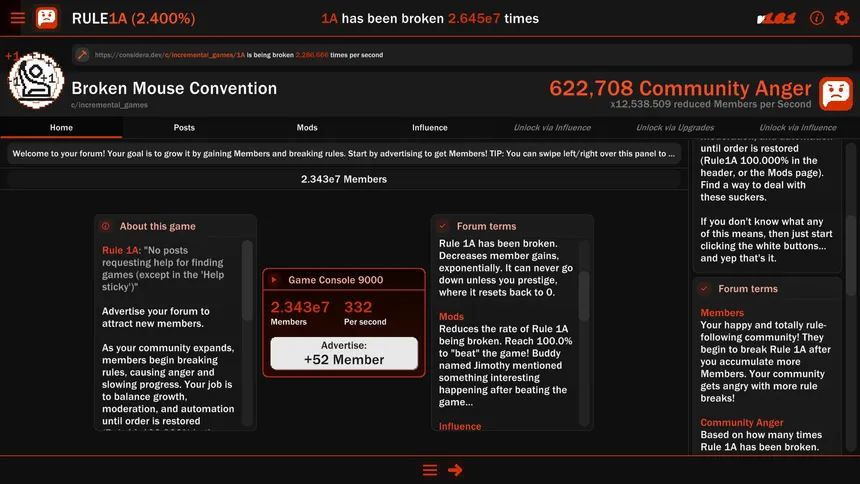Click the Members heading in right Forum terms
The image size is (860, 484).
[722, 313]
